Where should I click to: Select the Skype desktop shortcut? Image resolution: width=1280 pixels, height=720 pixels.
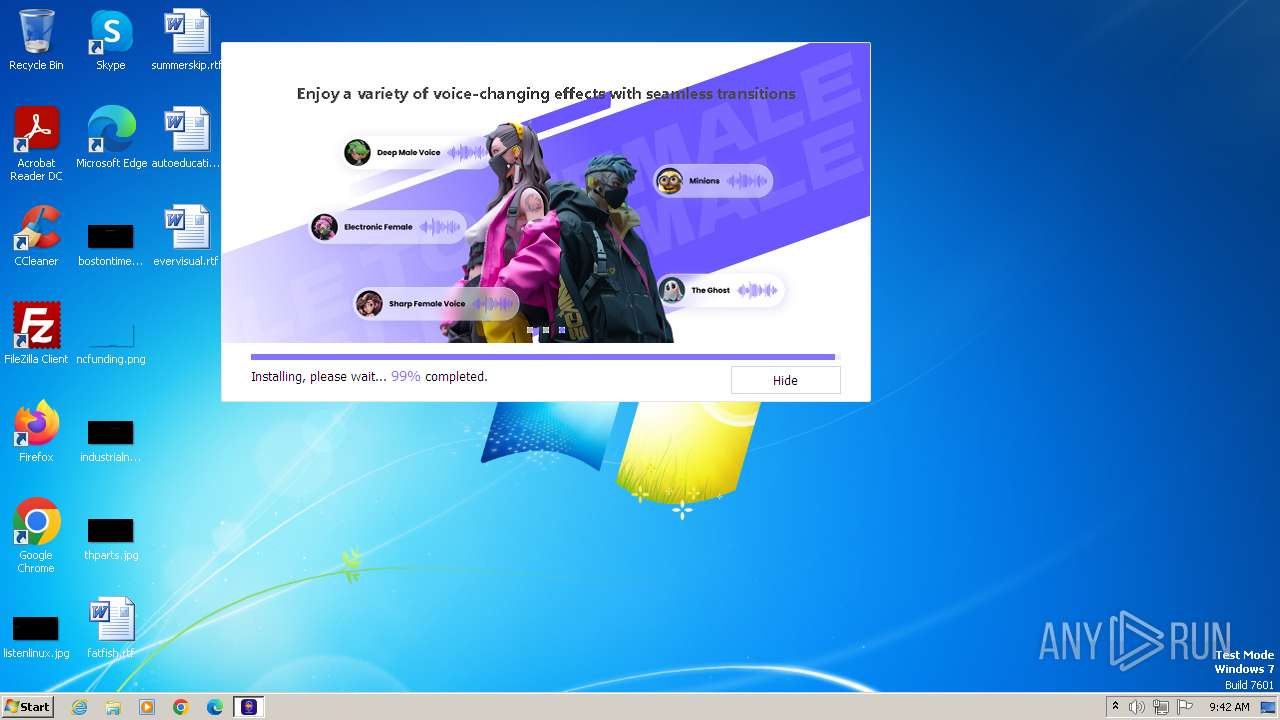[x=111, y=40]
